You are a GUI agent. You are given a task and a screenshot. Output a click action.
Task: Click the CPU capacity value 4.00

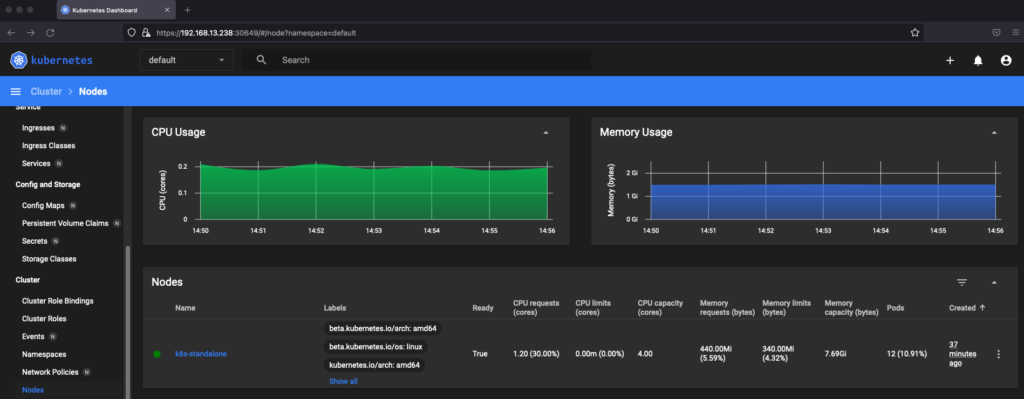645,354
